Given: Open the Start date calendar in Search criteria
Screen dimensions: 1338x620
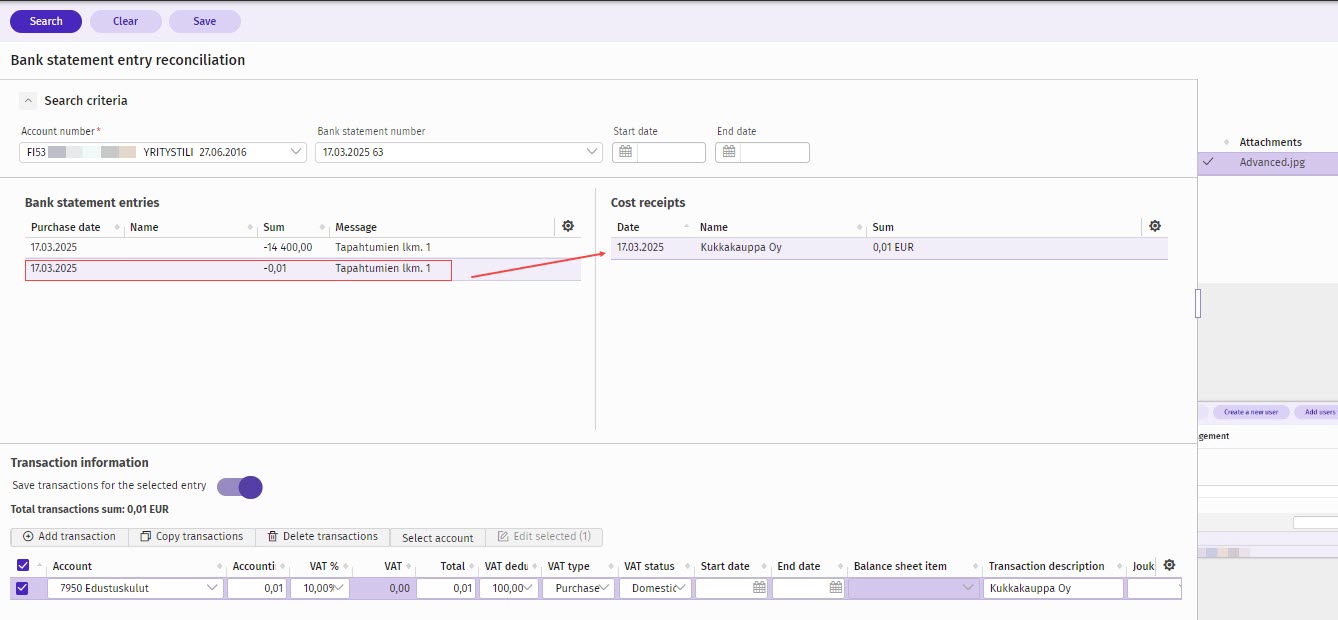Looking at the screenshot, I should click(x=625, y=152).
